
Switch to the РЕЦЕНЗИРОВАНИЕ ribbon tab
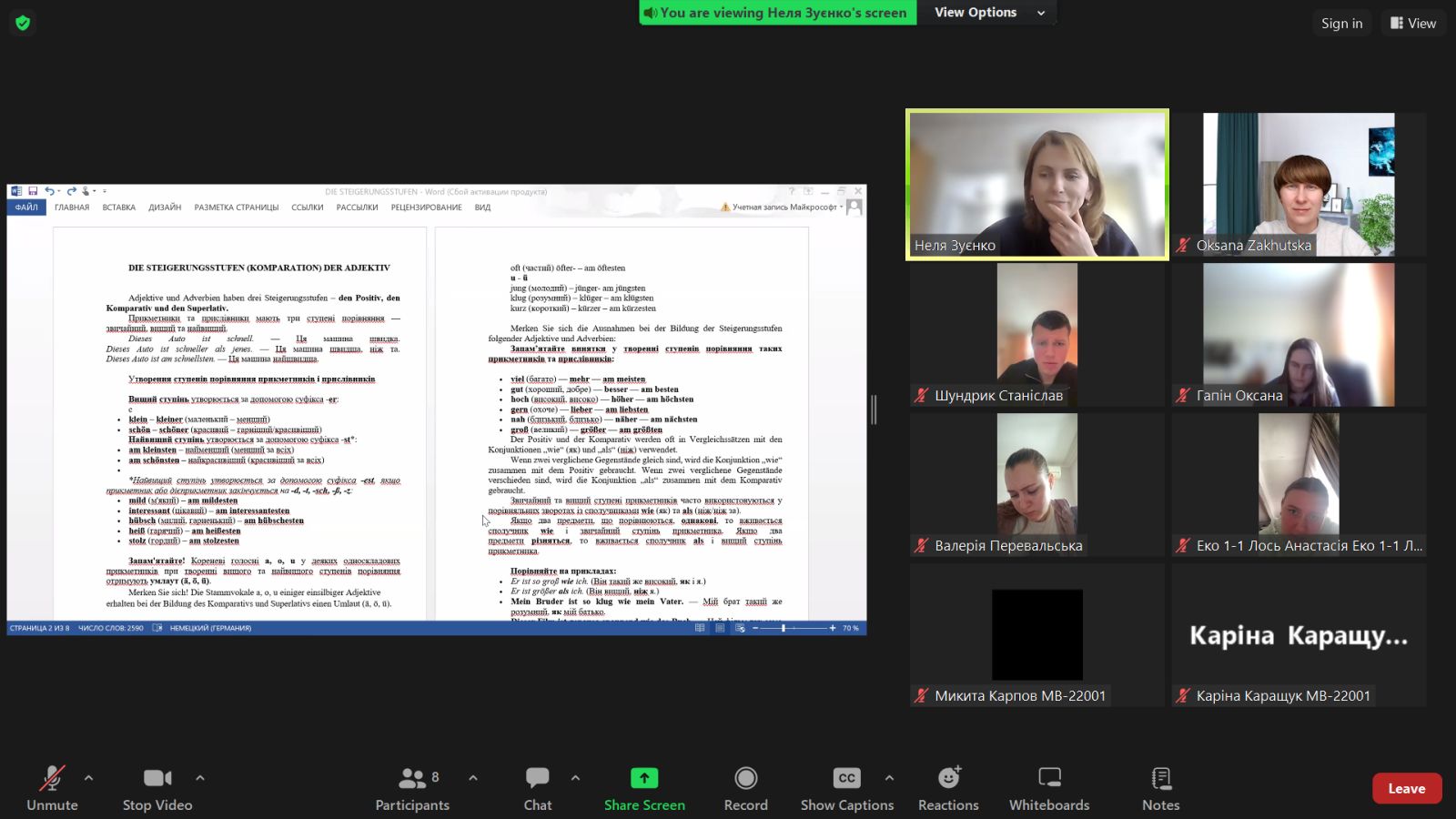[426, 207]
